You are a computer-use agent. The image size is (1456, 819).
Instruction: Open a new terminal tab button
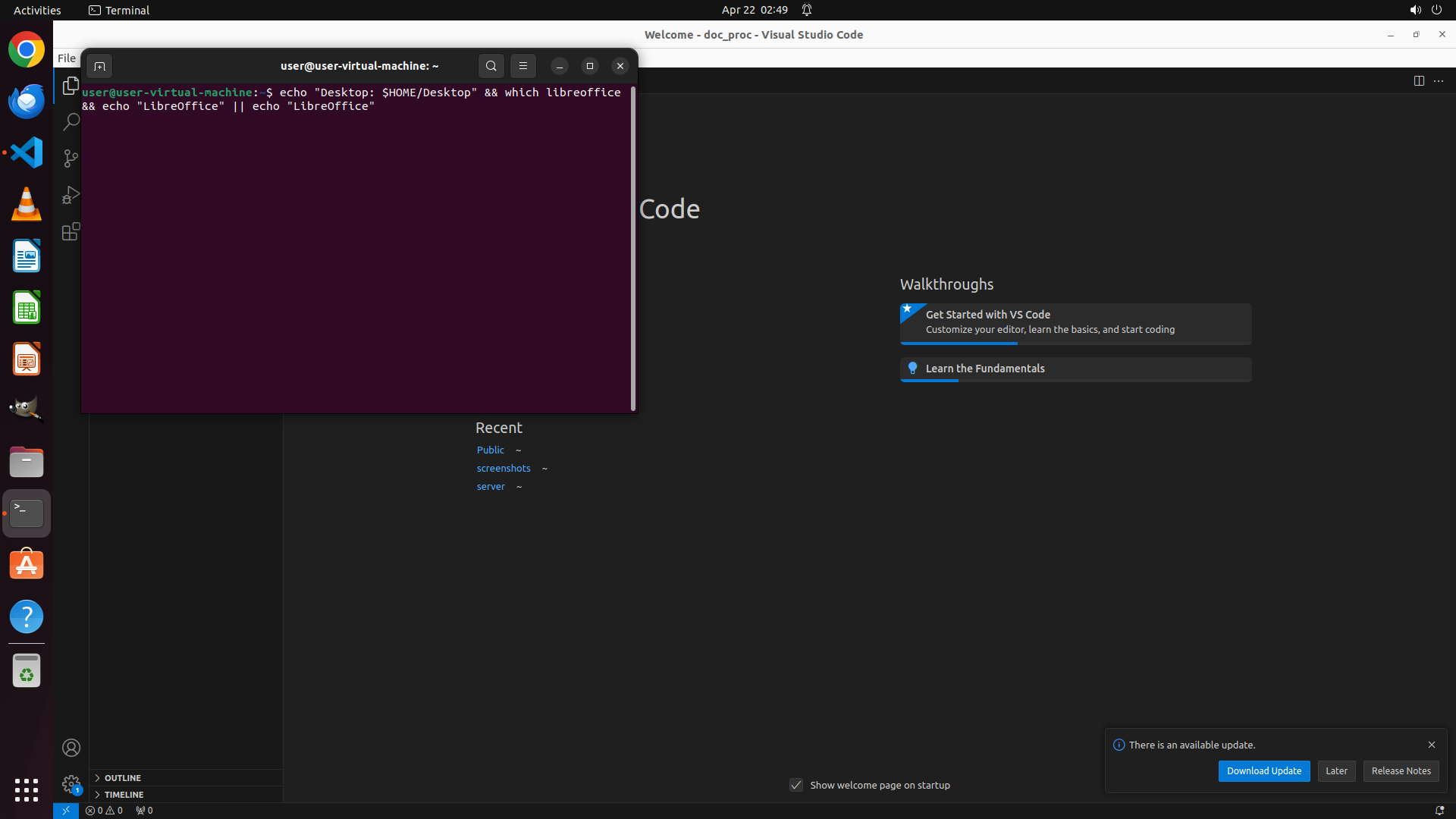99,66
